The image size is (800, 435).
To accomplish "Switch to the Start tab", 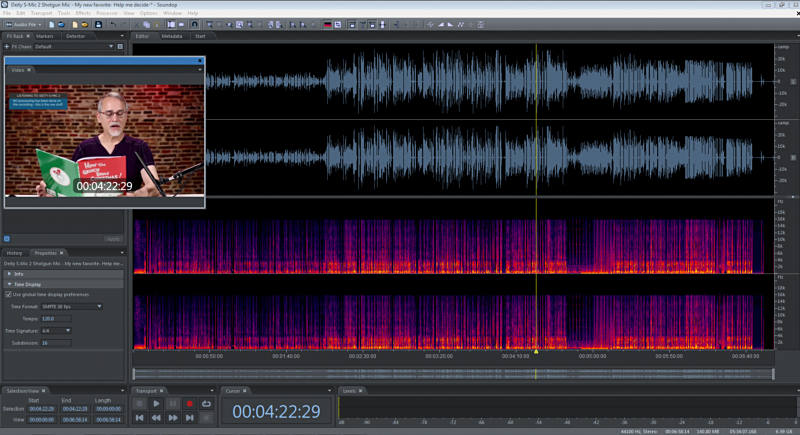I will point(200,36).
